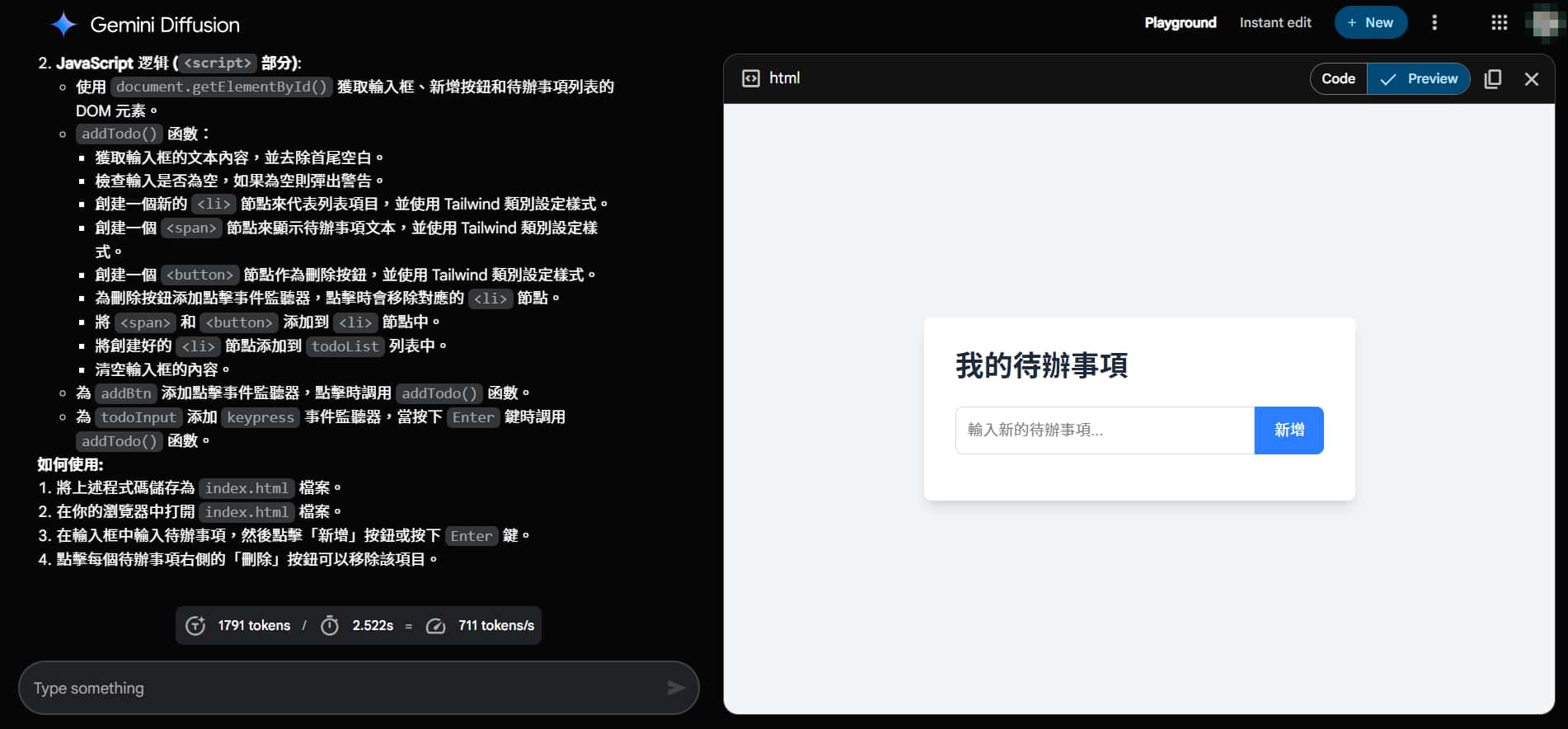Click the 1791 tokens value
The image size is (1568, 729).
[254, 626]
